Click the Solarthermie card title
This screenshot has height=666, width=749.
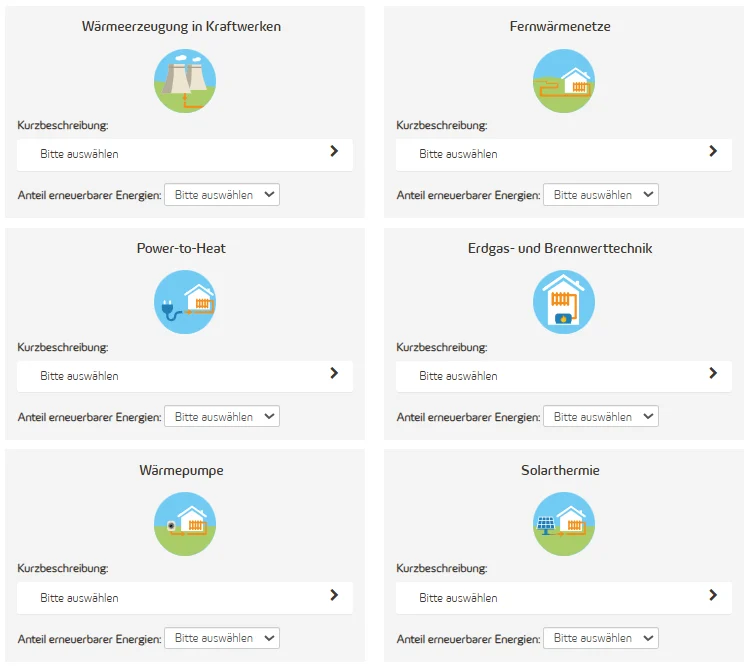[560, 470]
